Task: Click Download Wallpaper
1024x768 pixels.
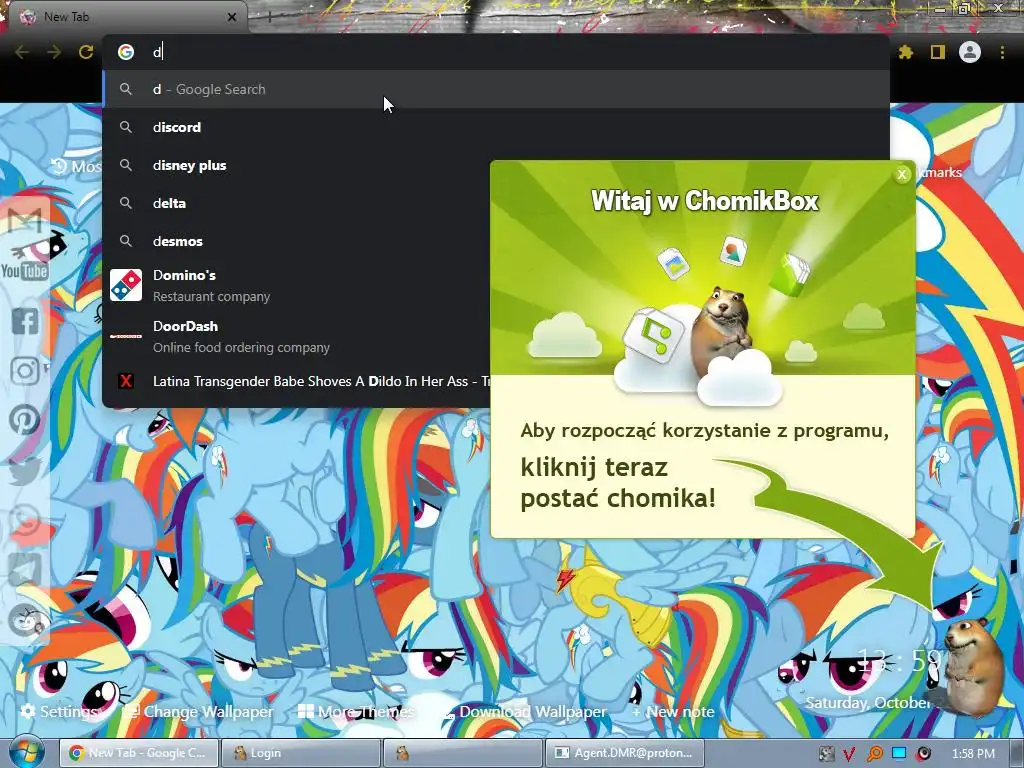Action: coord(524,711)
